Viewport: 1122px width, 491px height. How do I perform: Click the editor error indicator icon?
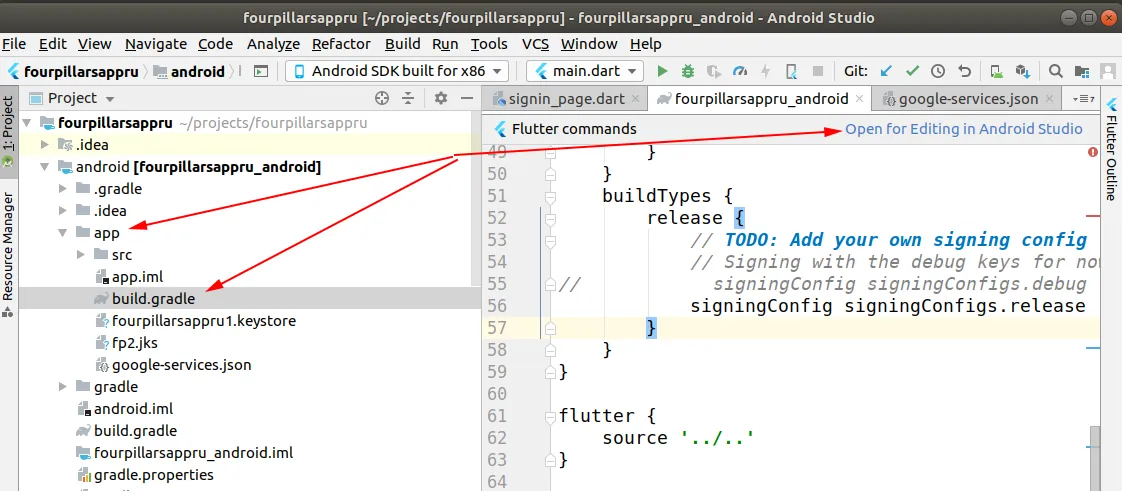click(1093, 152)
